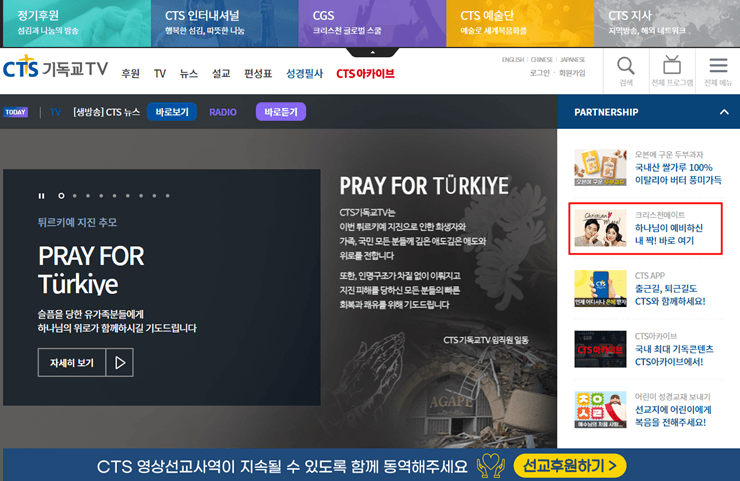Open the CGS banner tile
Viewport: 740px width, 481px height.
372,23
